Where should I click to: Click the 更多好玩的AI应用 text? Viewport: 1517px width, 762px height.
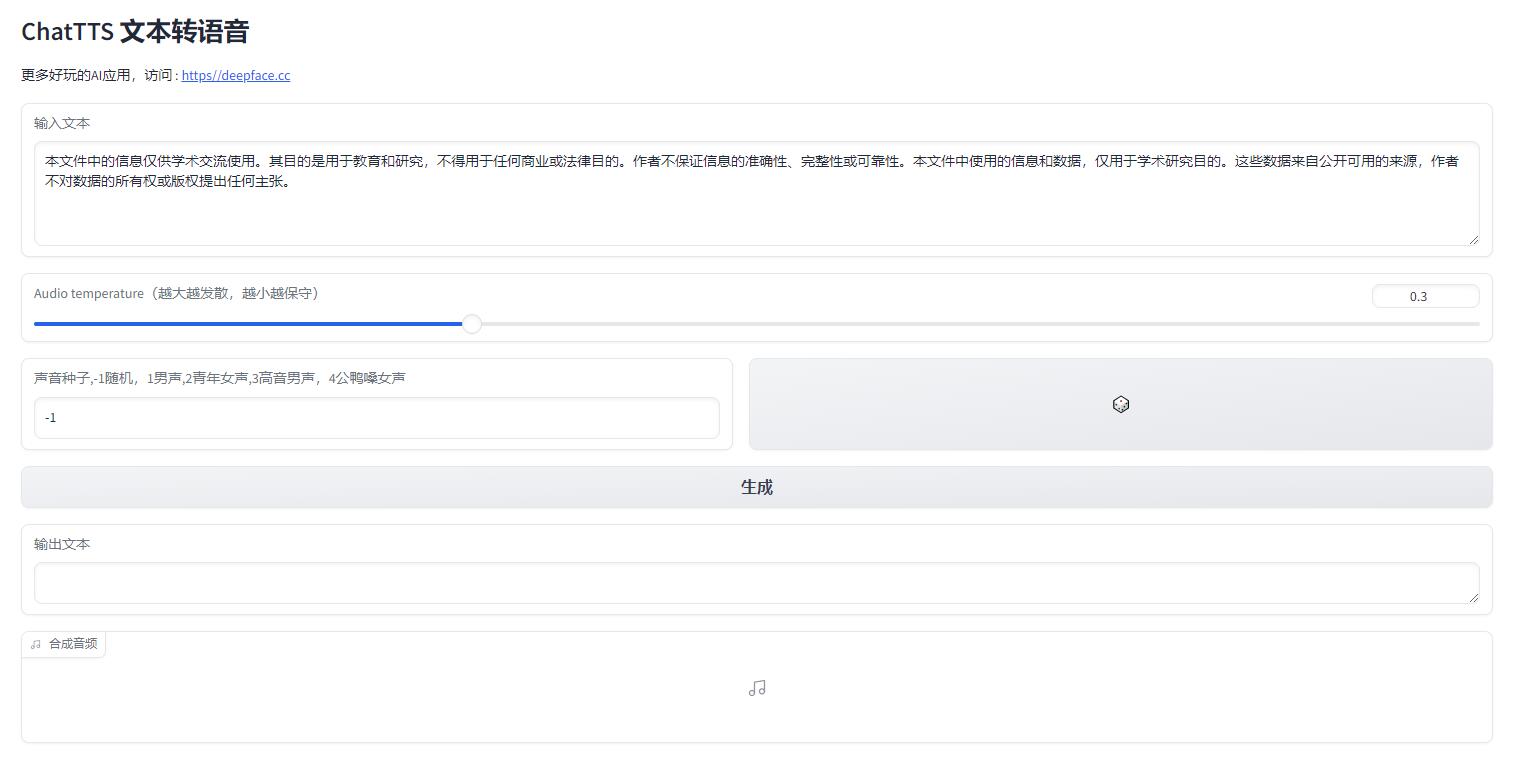point(76,75)
